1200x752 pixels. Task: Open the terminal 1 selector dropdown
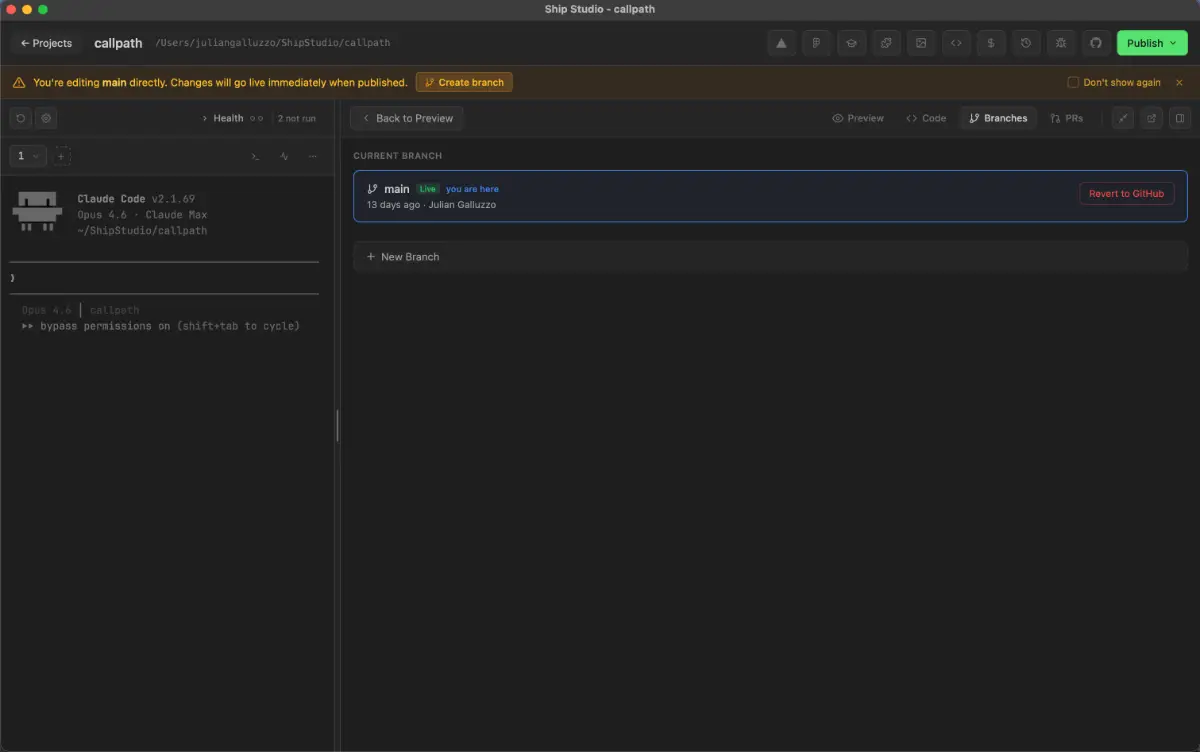pos(28,156)
